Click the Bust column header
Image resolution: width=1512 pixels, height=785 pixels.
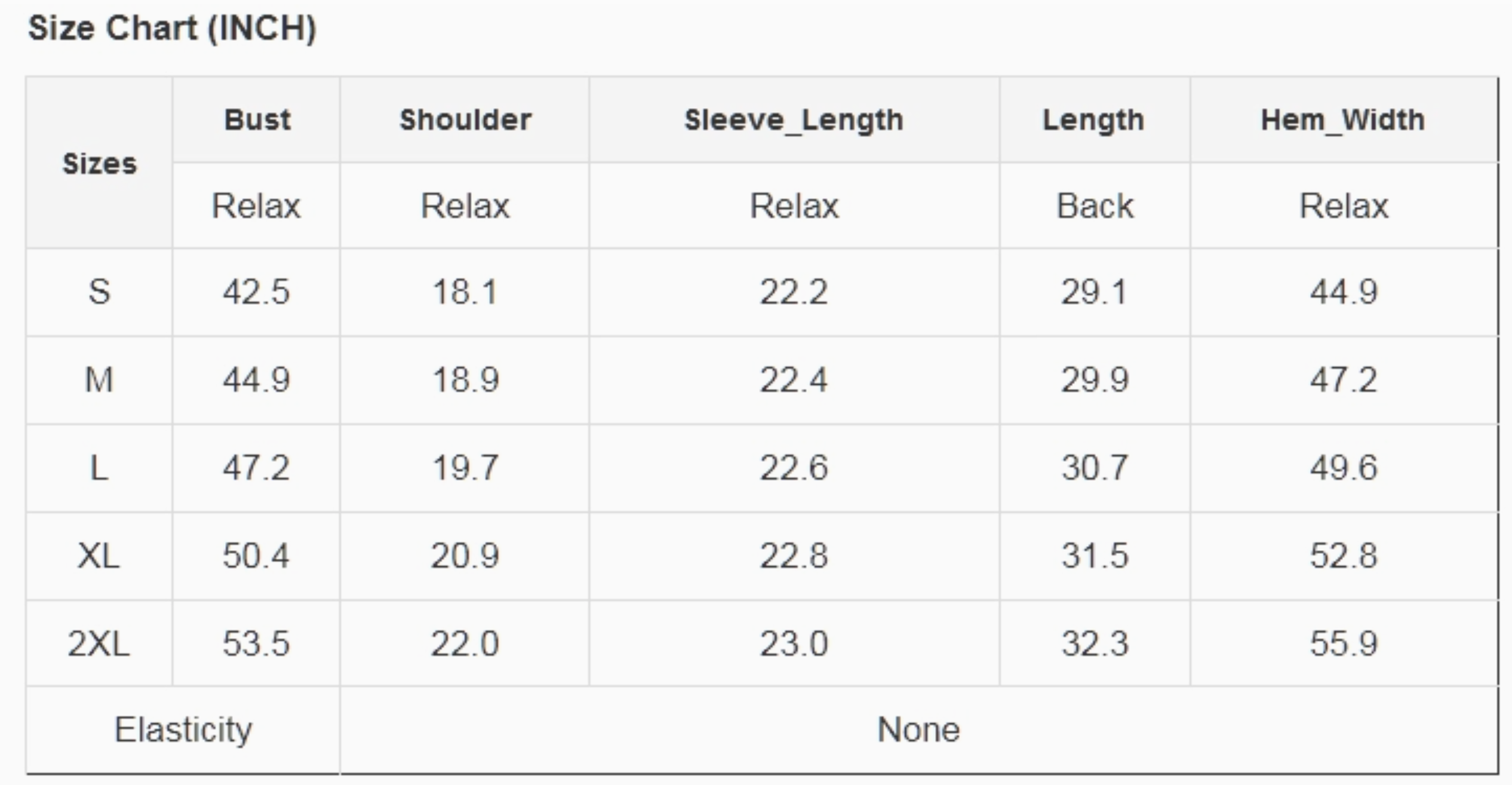point(257,120)
